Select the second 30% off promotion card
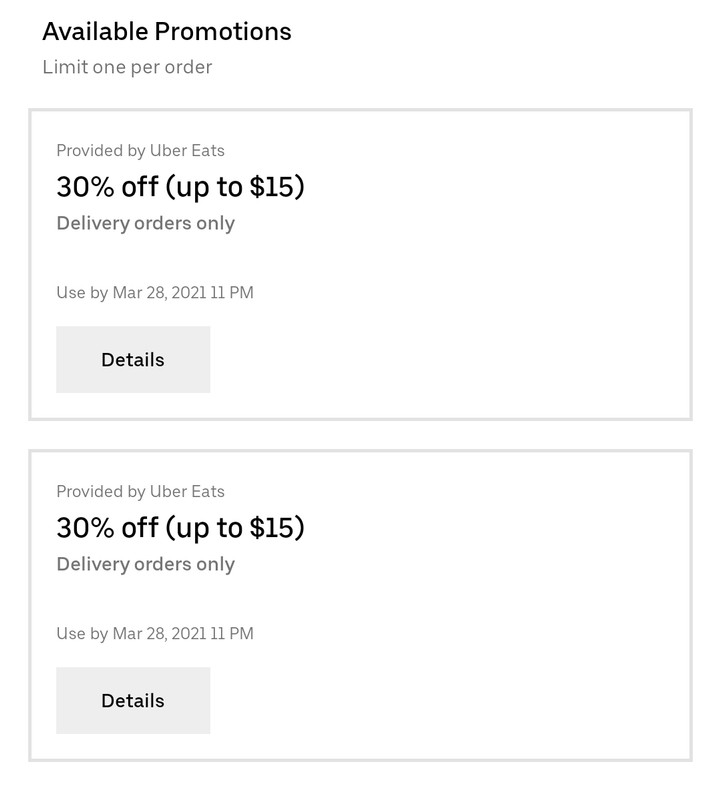The image size is (721, 800). [x=360, y=606]
